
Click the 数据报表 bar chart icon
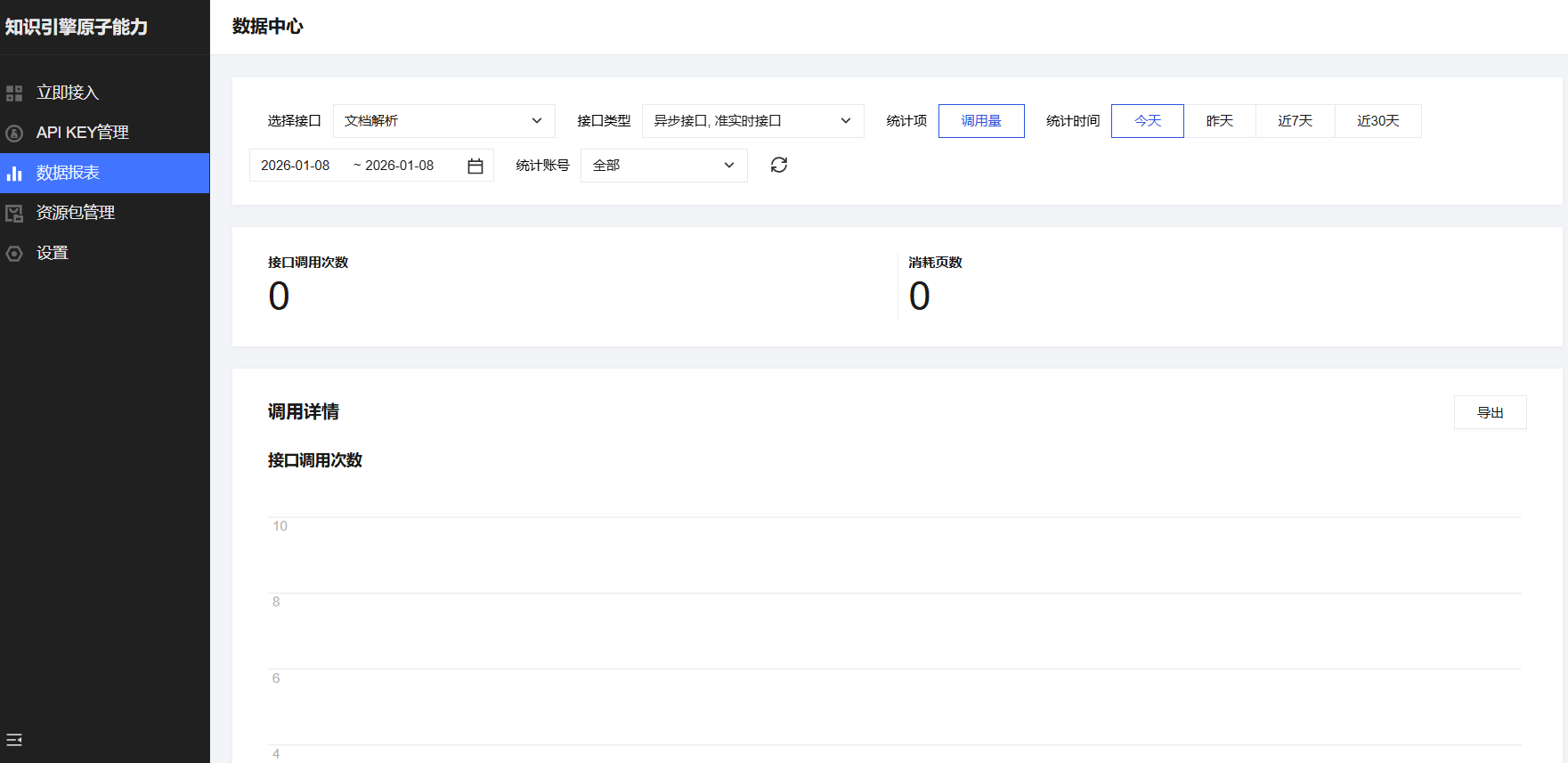14,173
